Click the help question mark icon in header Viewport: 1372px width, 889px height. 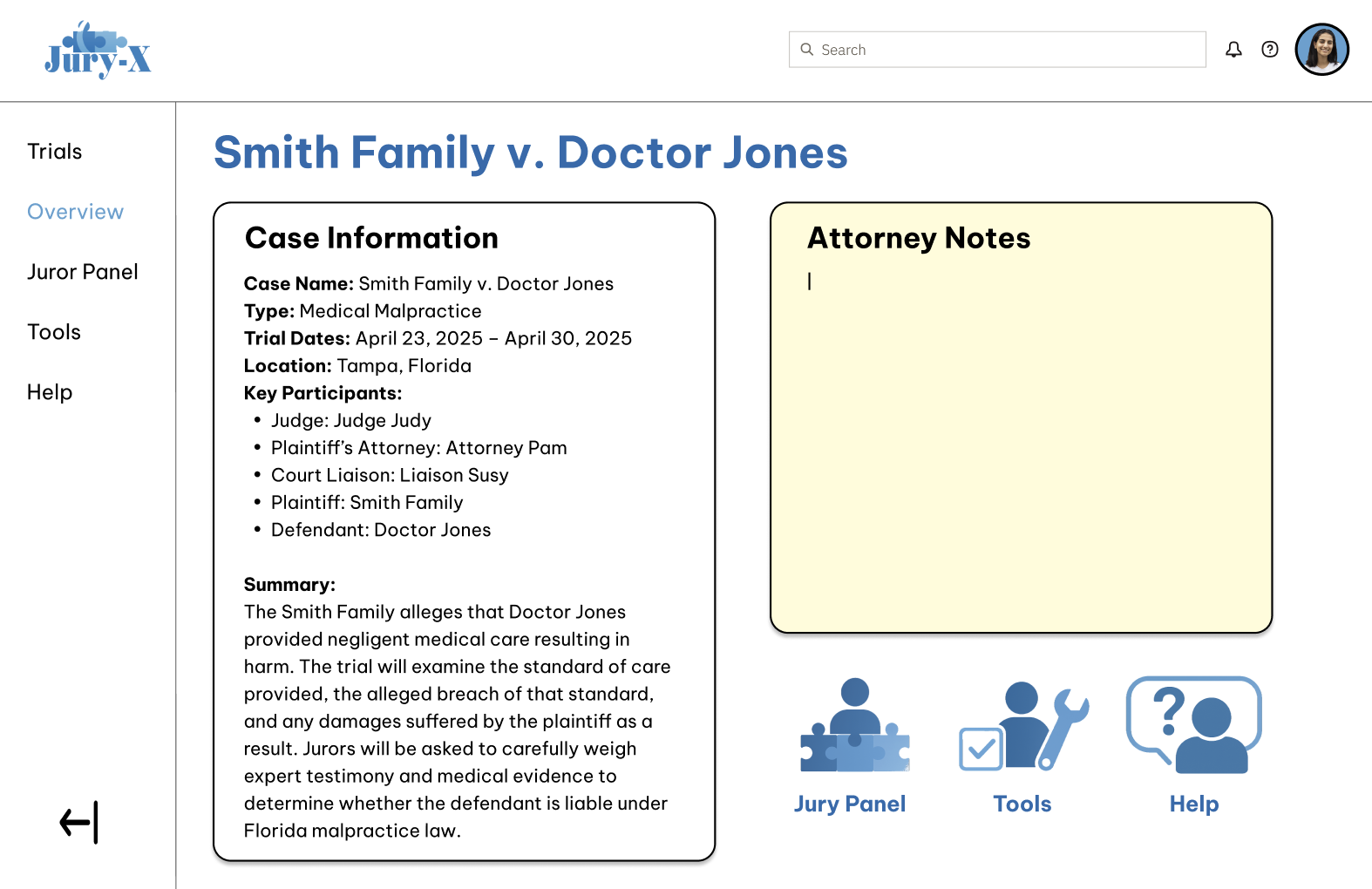tap(1270, 50)
